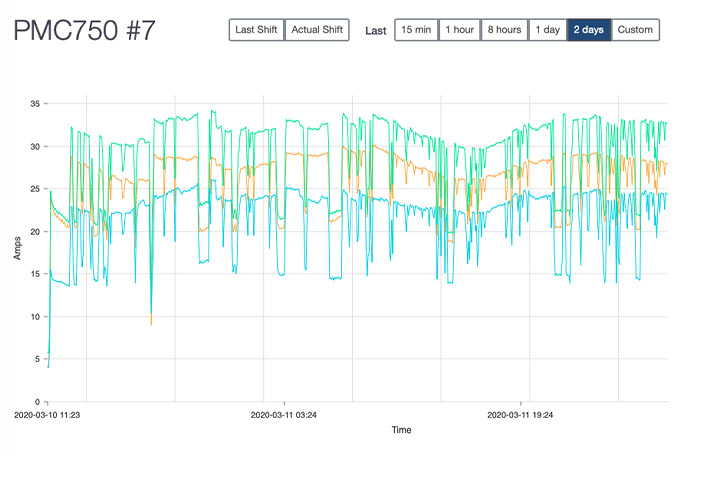Click the 2020-03-11 19:24 time tick label
This screenshot has width=720, height=500.
(x=521, y=412)
